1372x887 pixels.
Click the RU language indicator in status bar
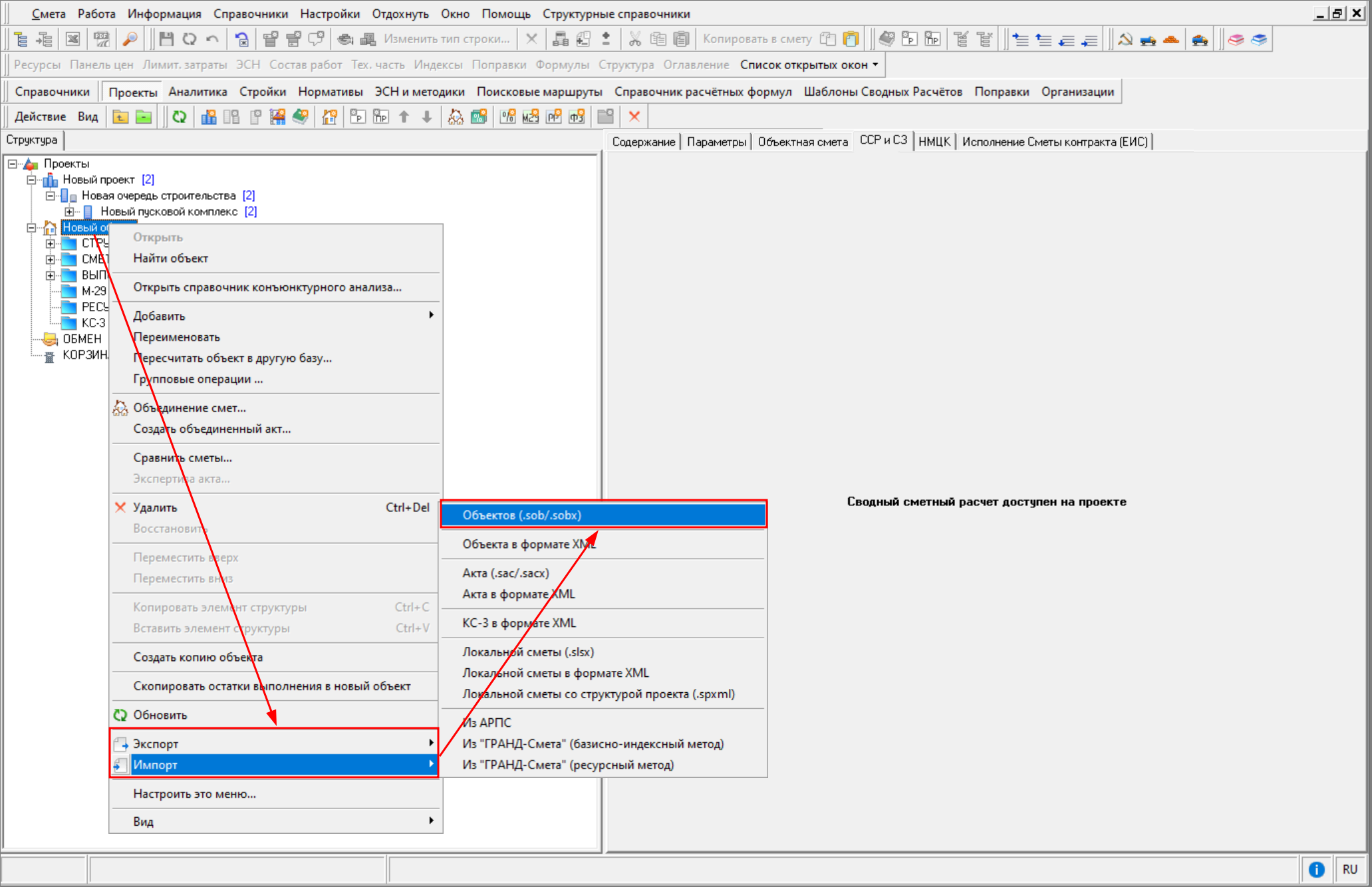click(x=1349, y=870)
